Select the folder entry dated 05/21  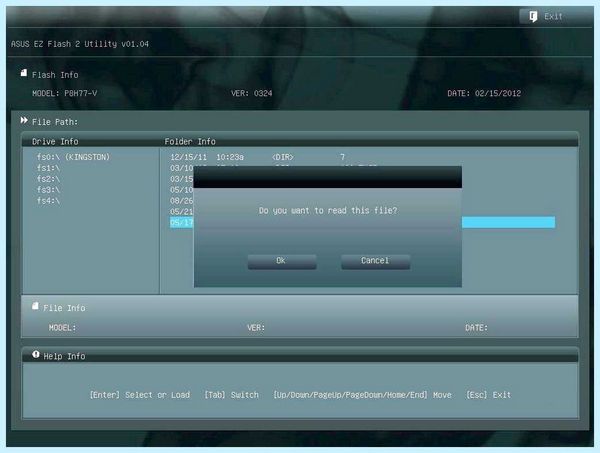pyautogui.click(x=182, y=212)
